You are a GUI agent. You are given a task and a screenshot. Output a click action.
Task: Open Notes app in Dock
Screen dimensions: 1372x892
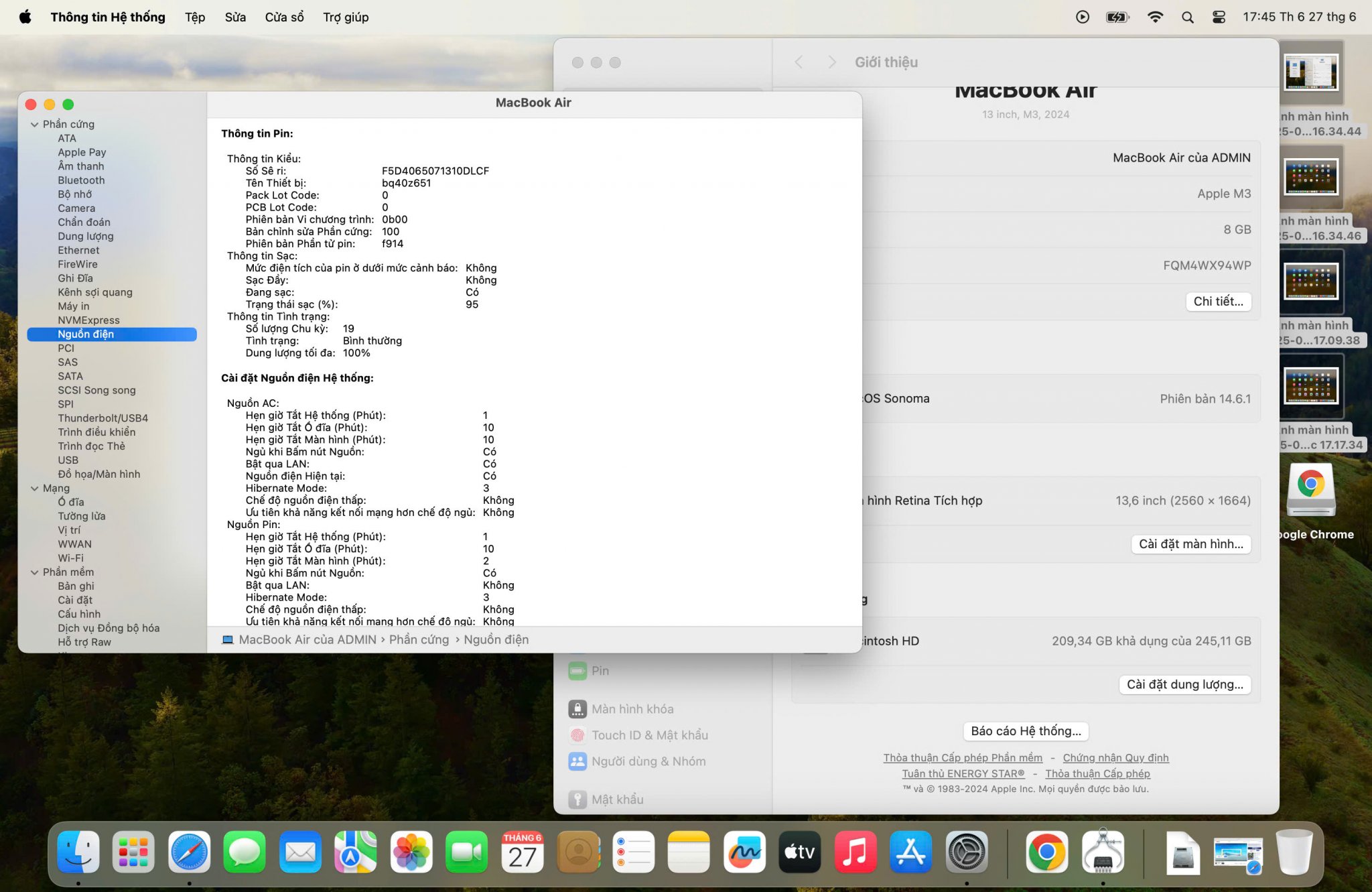click(x=689, y=852)
